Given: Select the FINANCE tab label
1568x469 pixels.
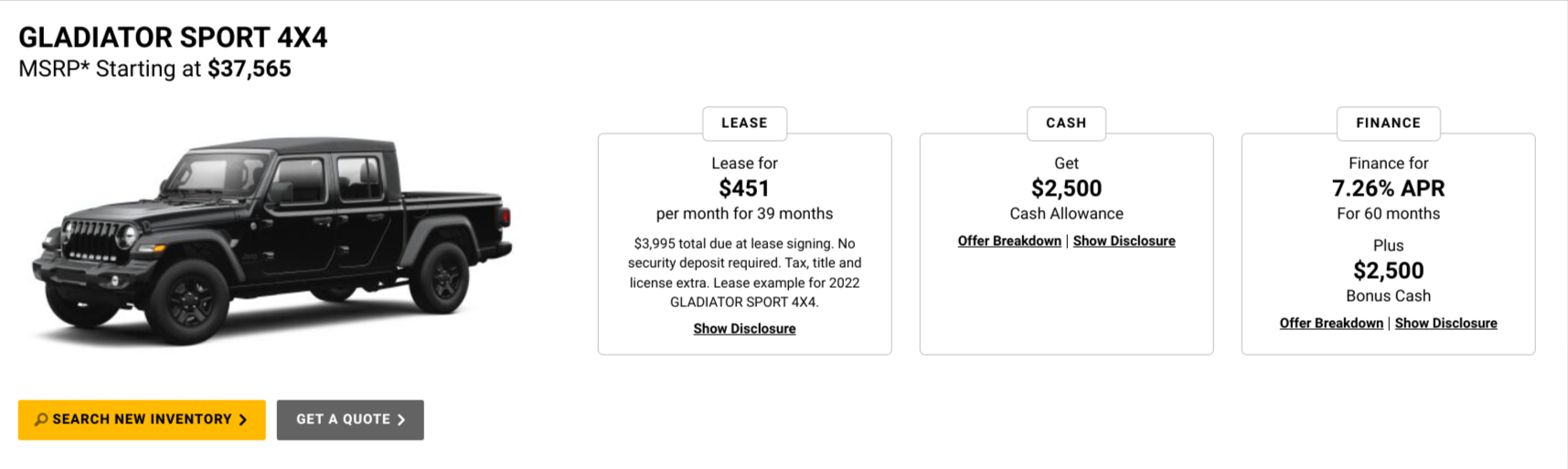Looking at the screenshot, I should [x=1388, y=123].
